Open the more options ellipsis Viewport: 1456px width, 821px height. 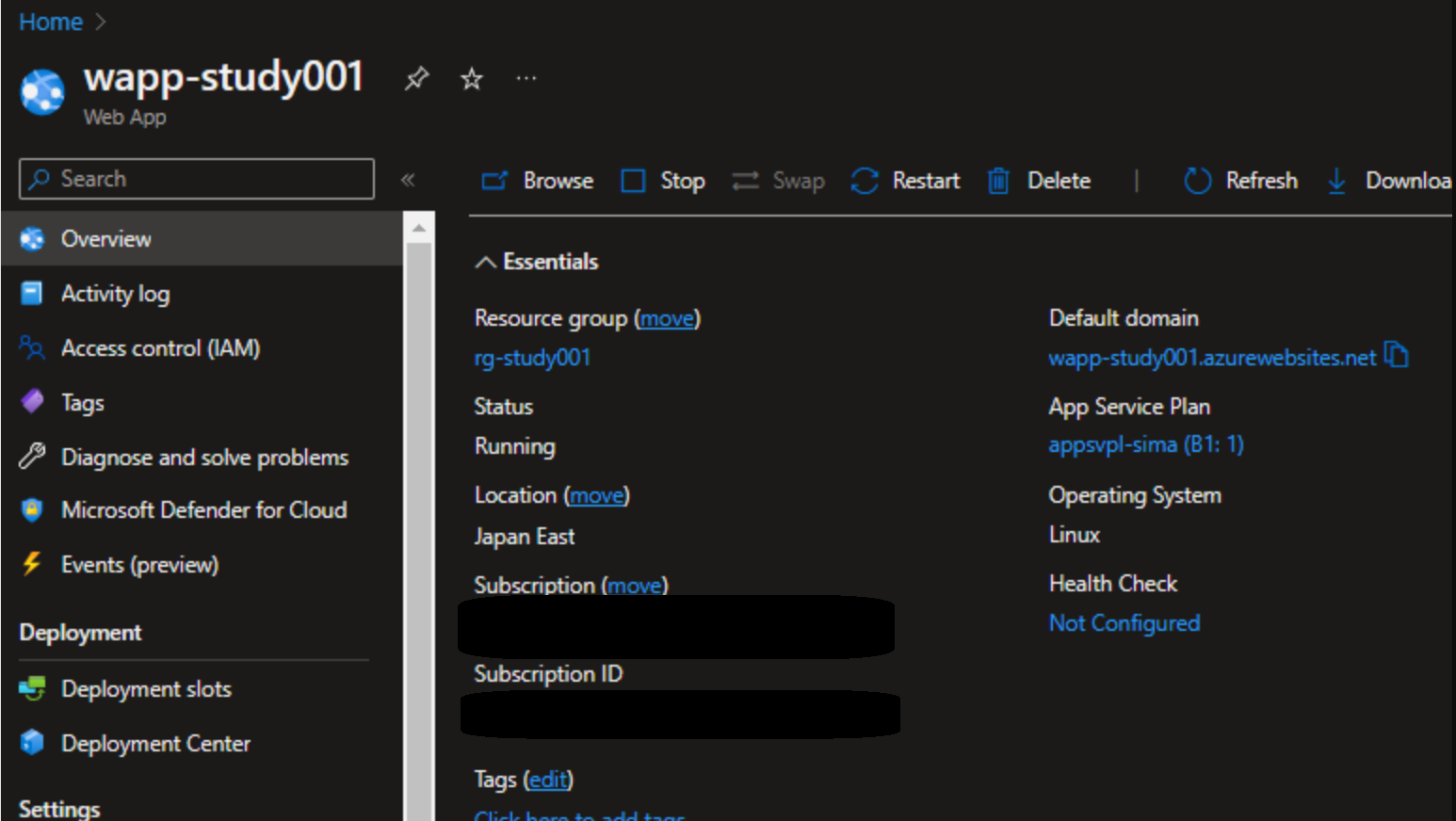point(526,78)
